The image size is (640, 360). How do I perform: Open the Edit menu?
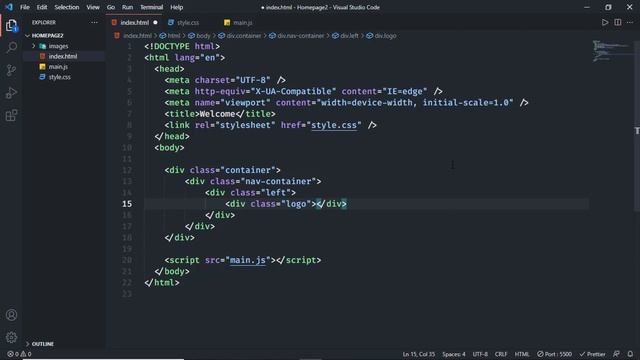[x=42, y=7]
